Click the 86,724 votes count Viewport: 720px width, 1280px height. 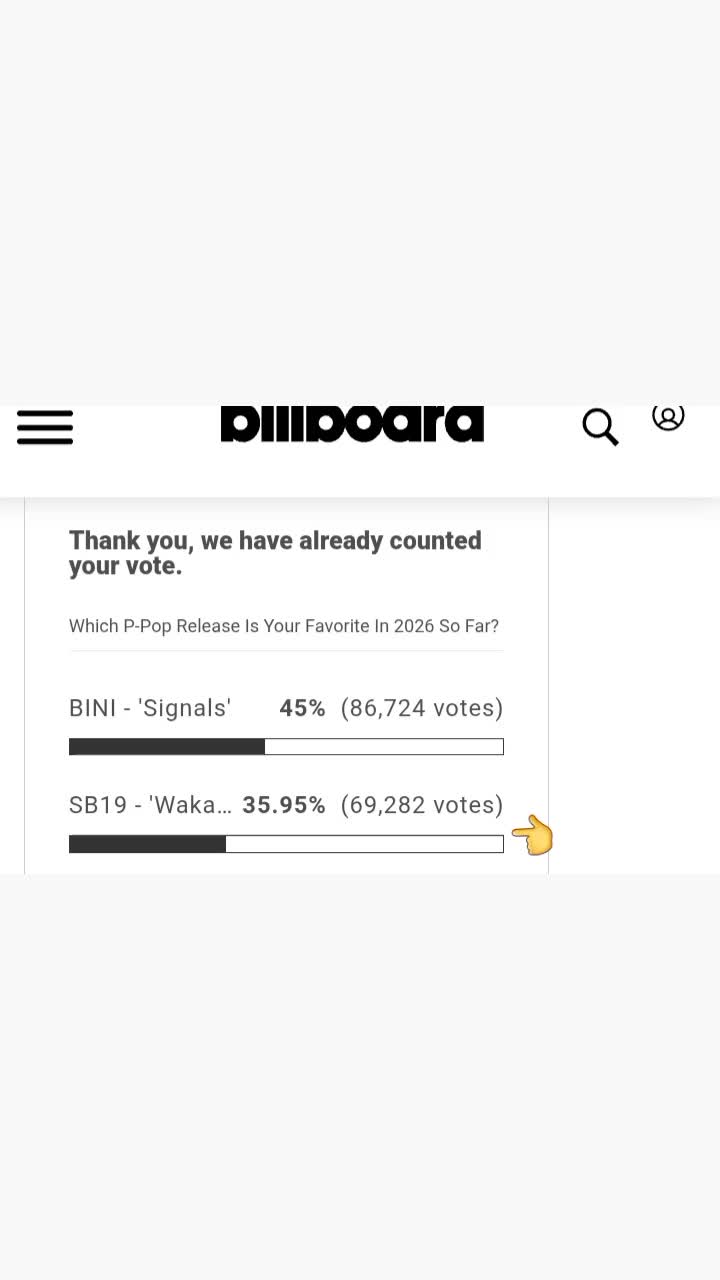[x=422, y=708]
